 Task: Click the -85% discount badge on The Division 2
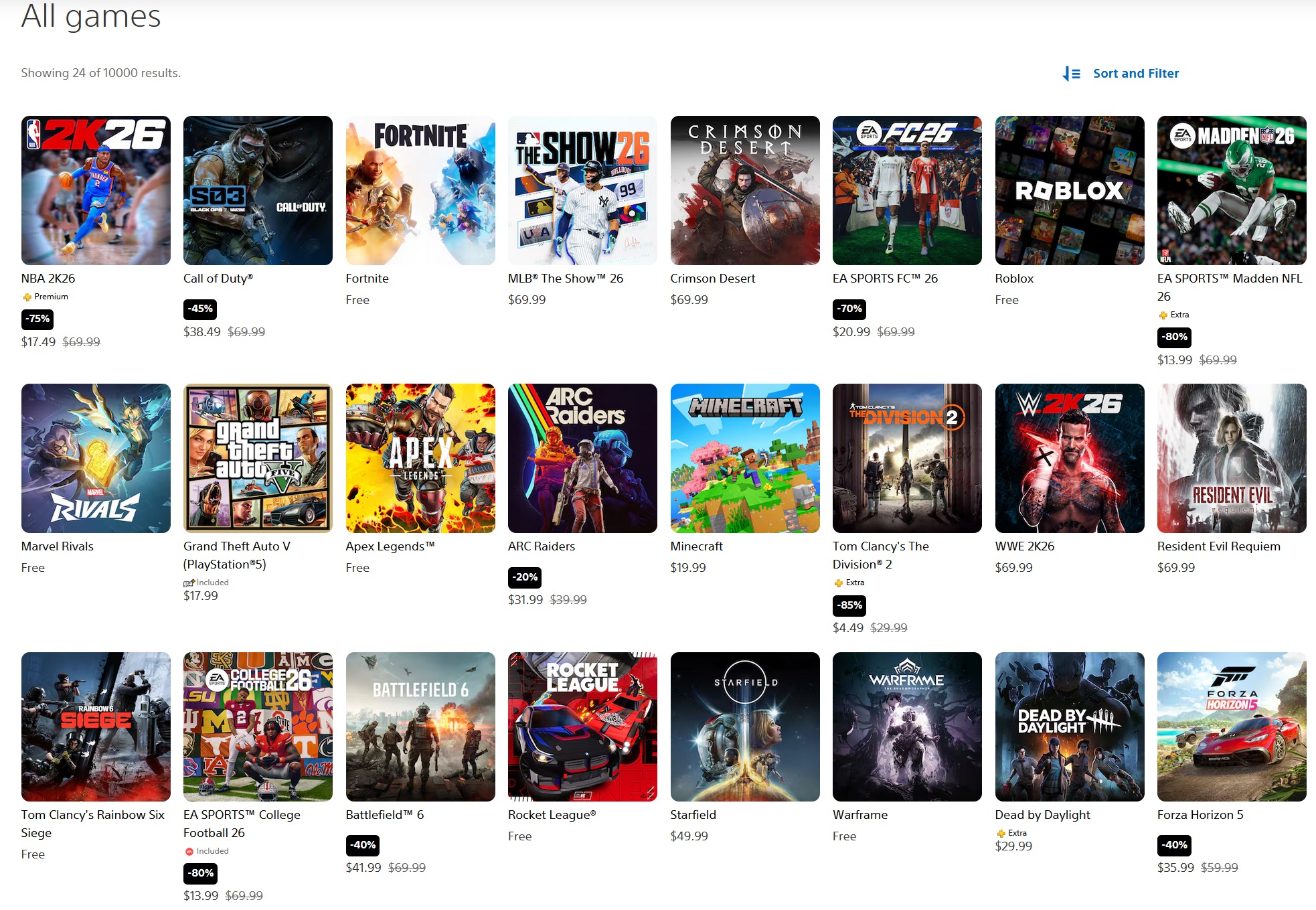[x=849, y=605]
